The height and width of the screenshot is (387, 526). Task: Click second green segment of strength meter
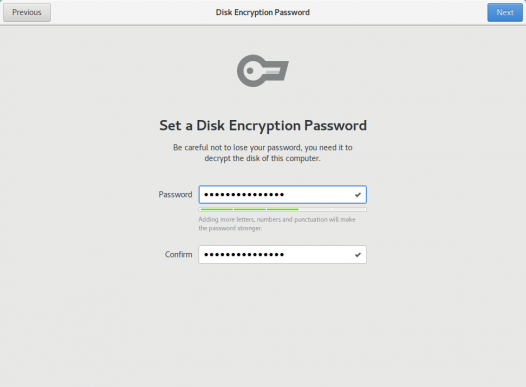[x=250, y=210]
